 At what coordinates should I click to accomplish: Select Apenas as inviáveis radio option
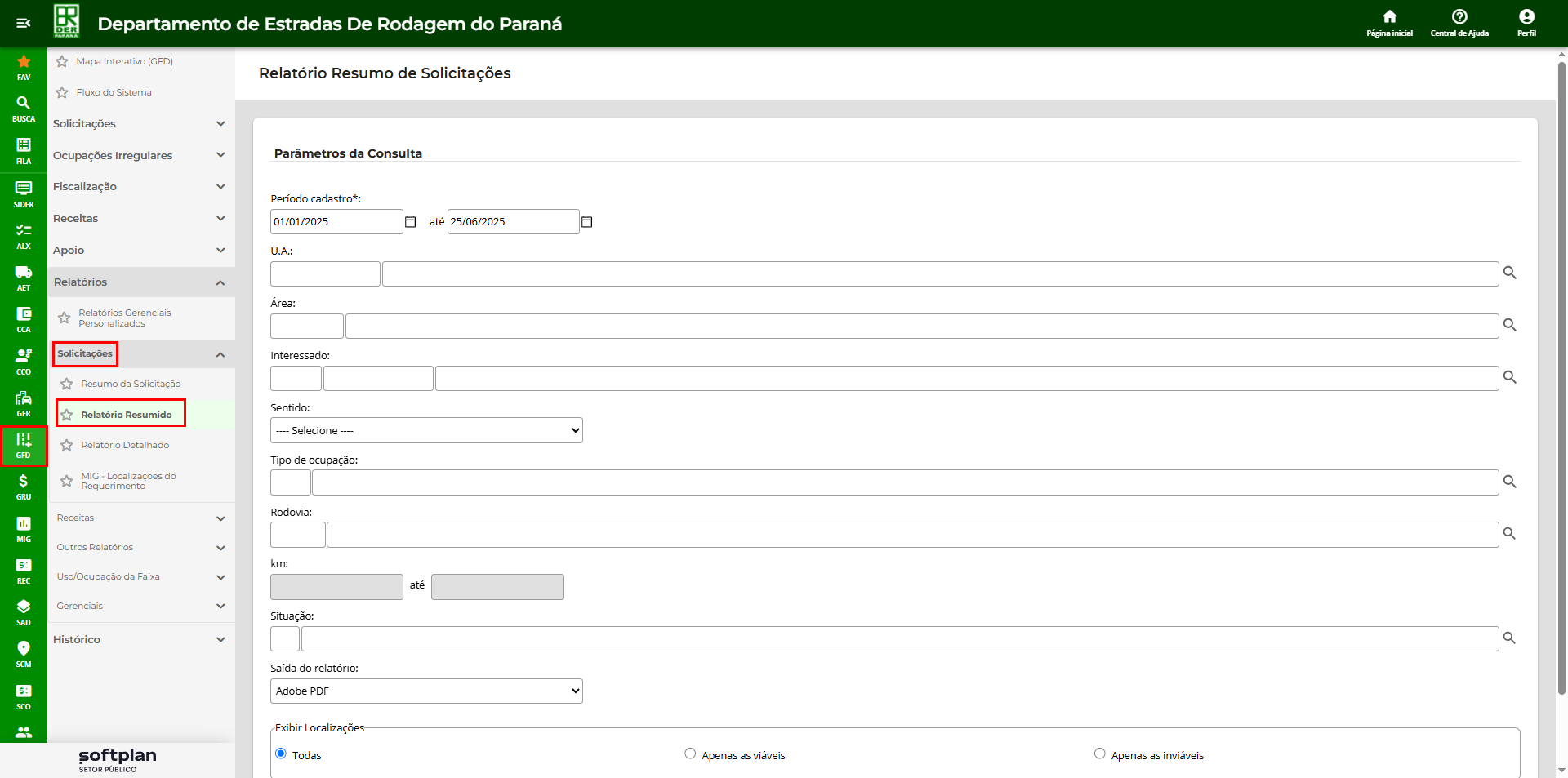[x=1099, y=754]
